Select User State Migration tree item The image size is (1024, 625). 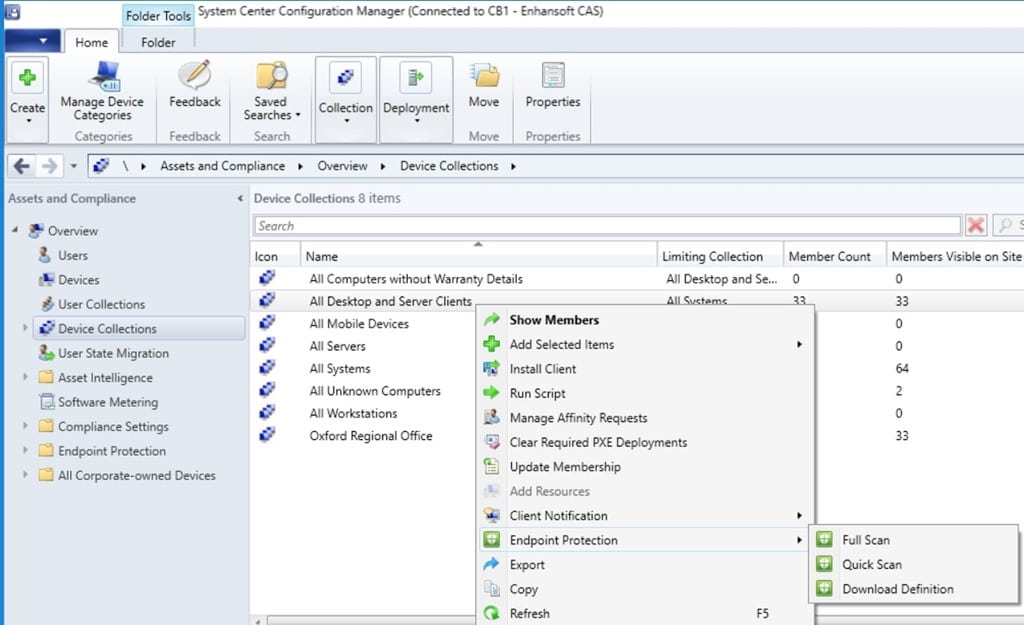pos(113,353)
